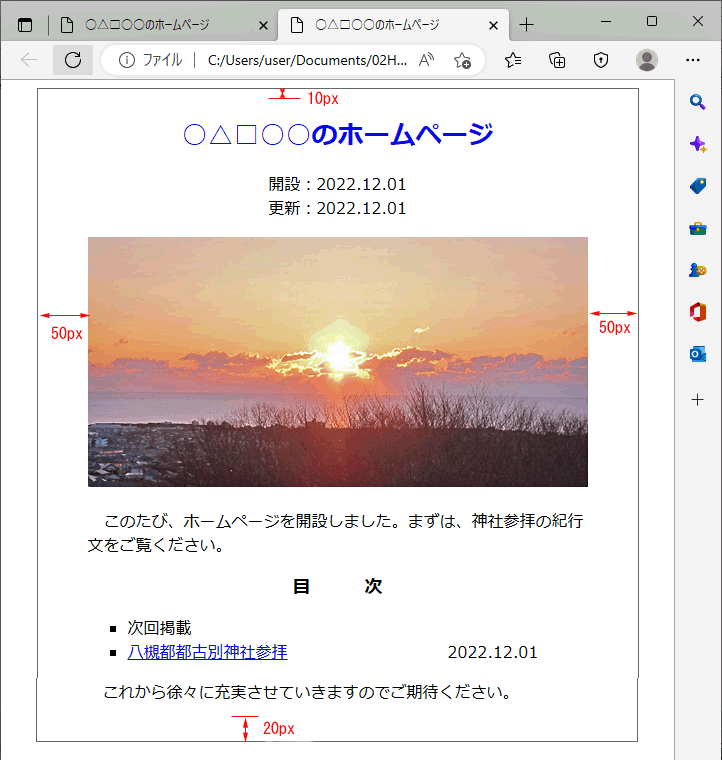Open the Favorites list icon
The image size is (722, 760).
pyautogui.click(x=513, y=60)
